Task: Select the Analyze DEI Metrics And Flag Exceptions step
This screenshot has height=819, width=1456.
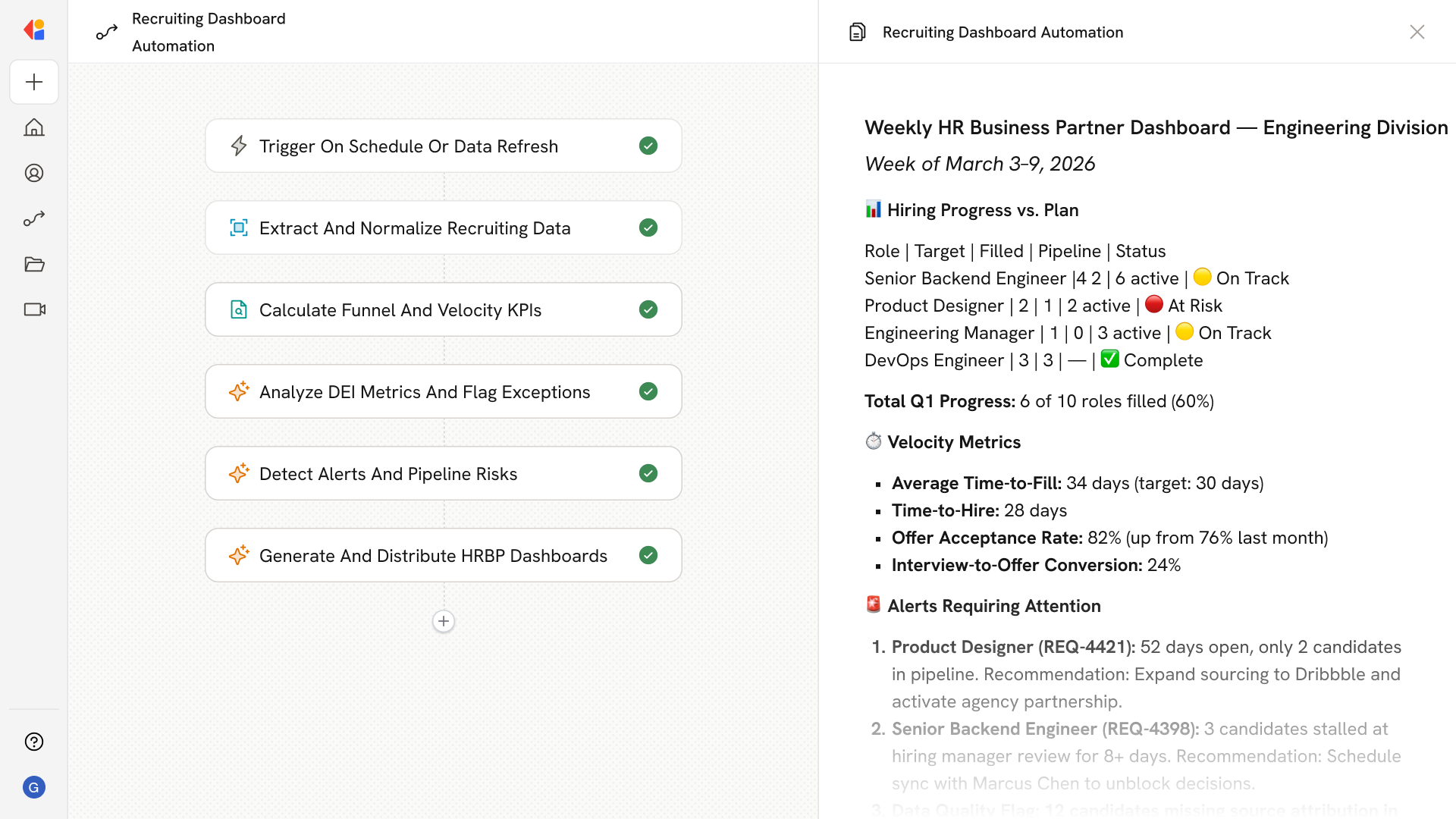Action: coord(424,391)
